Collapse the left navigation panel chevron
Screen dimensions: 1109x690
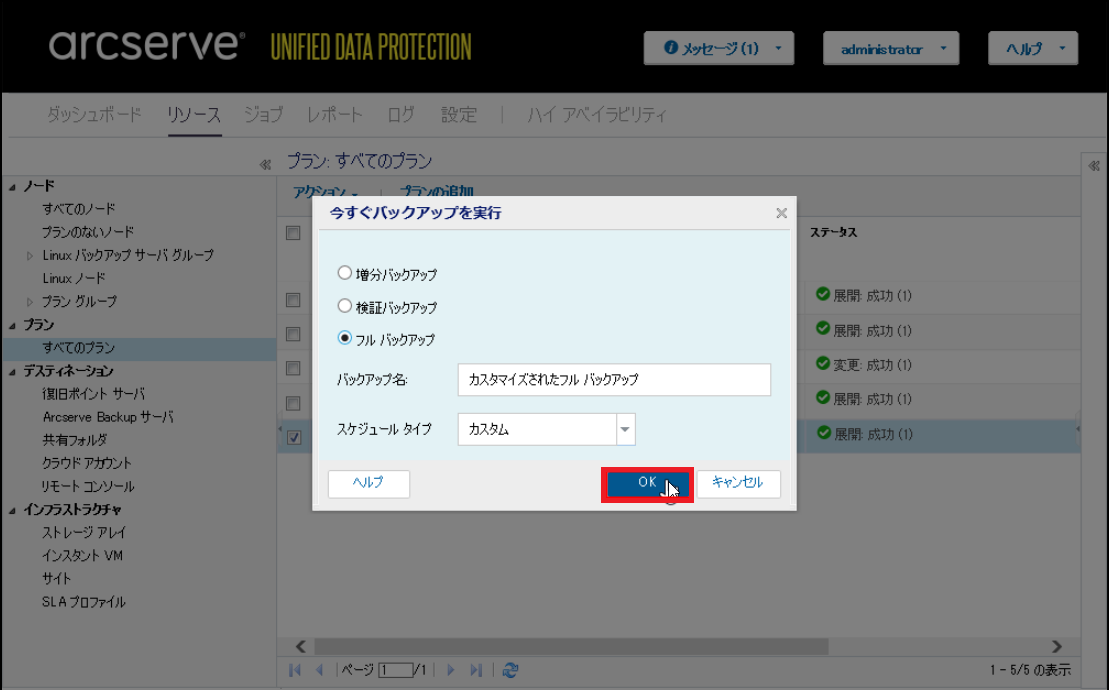pyautogui.click(x=265, y=165)
